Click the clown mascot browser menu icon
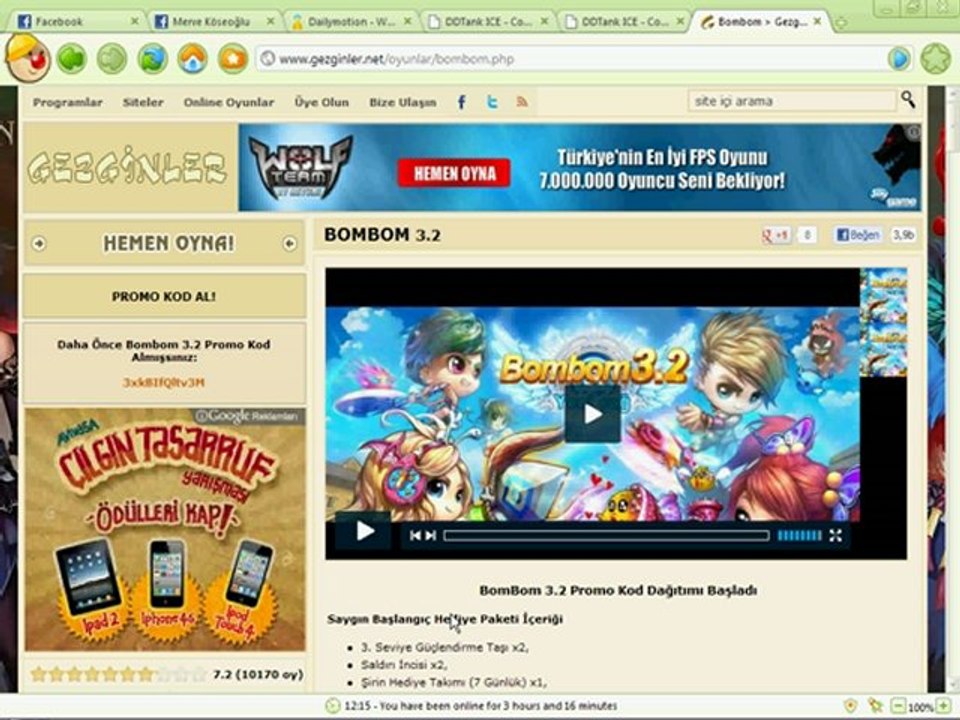The image size is (960, 720). click(27, 58)
